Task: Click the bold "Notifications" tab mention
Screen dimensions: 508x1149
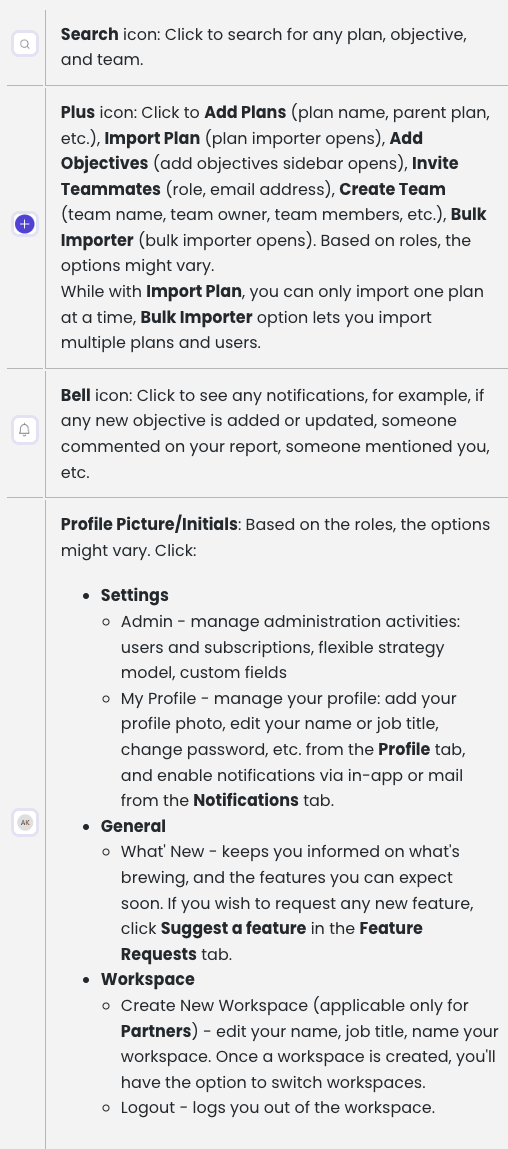Action: click(x=246, y=800)
